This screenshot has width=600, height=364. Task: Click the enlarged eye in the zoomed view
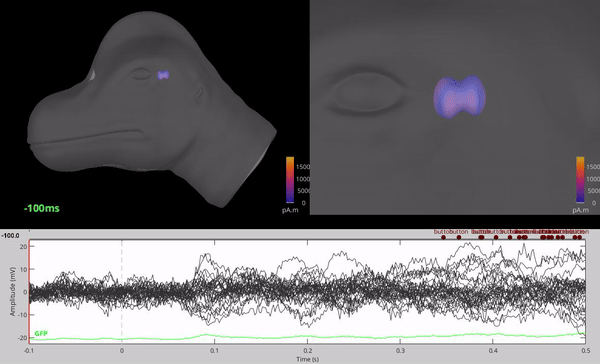[367, 93]
